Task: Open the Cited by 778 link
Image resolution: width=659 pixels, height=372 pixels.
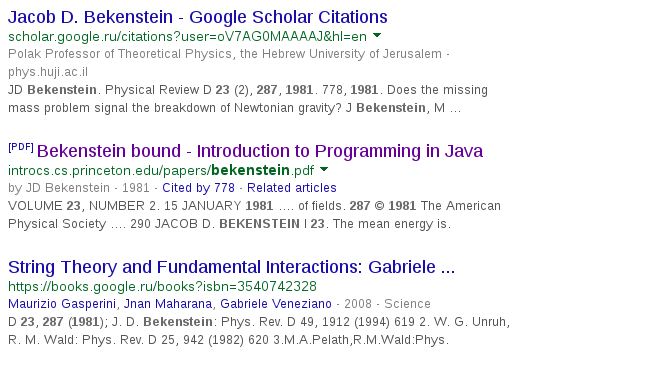Action: tap(198, 188)
